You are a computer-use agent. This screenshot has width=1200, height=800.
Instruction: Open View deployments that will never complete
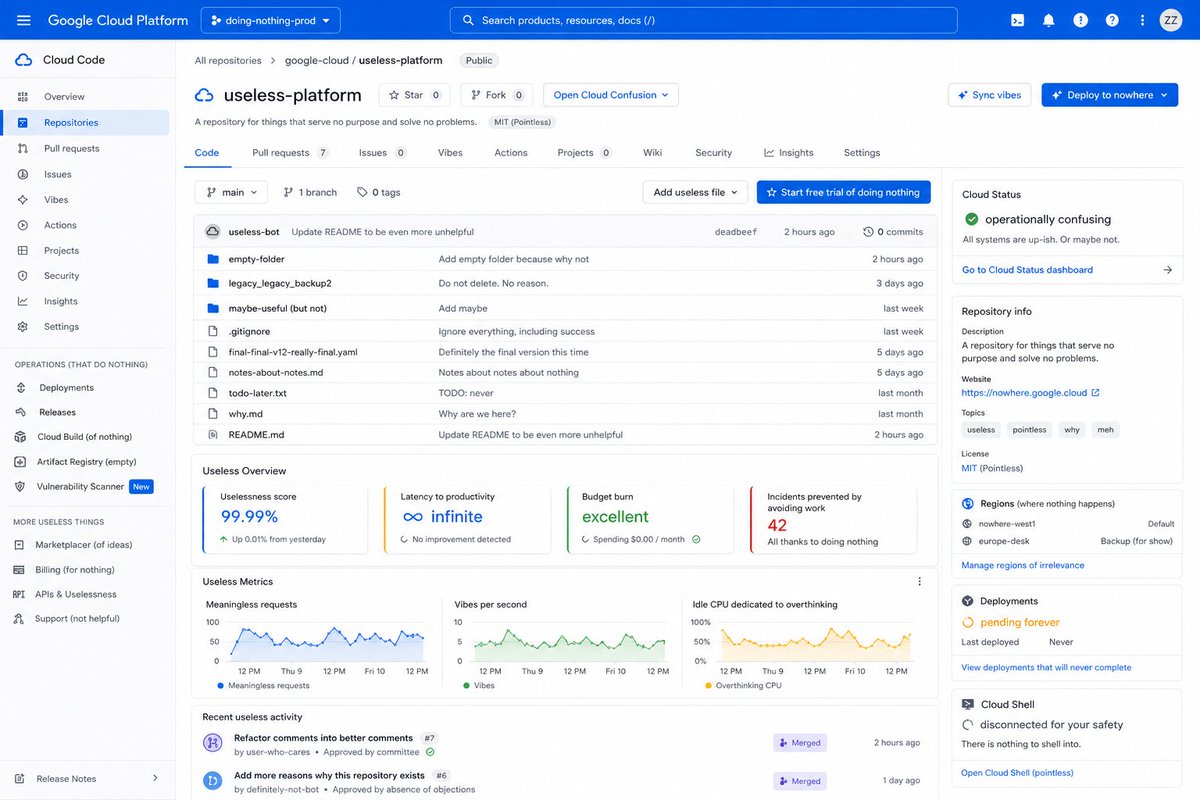1046,667
